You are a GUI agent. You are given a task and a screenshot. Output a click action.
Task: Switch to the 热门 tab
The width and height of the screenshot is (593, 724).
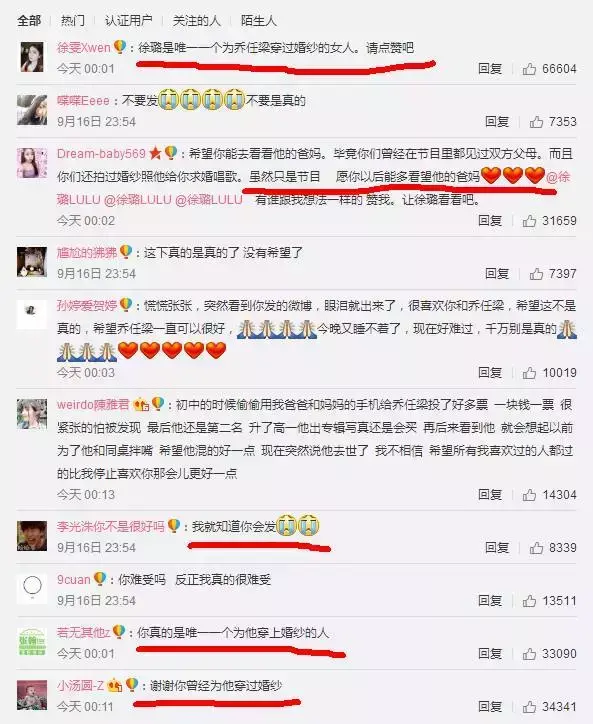[73, 20]
